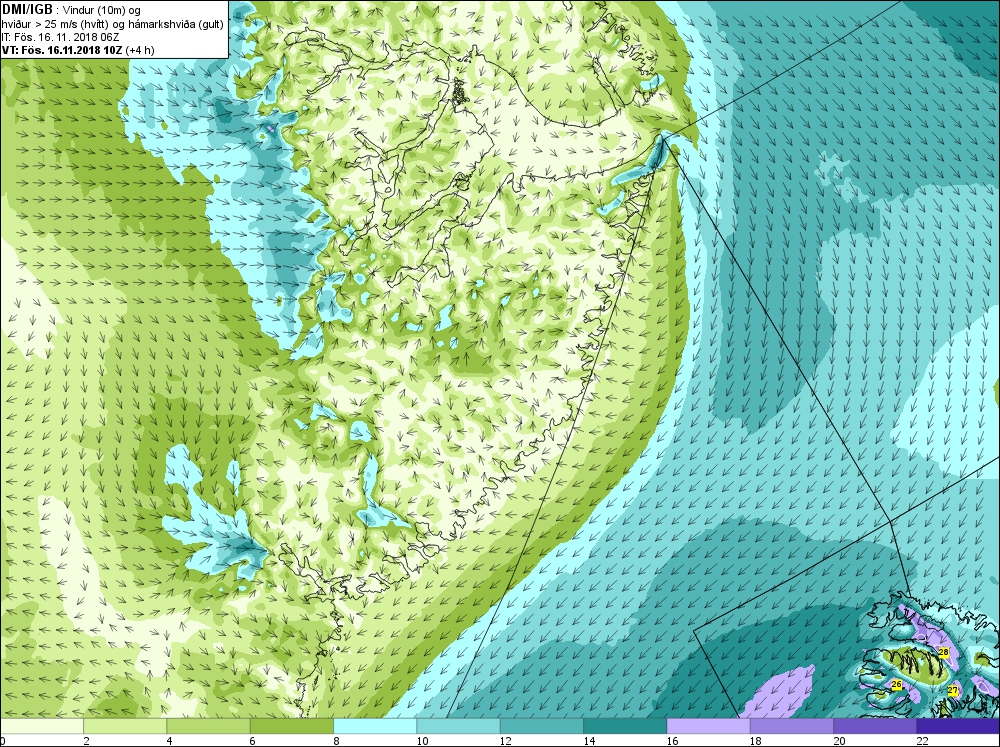Click scale number '12' under color bar
The height and width of the screenshot is (747, 1000).
tap(506, 741)
